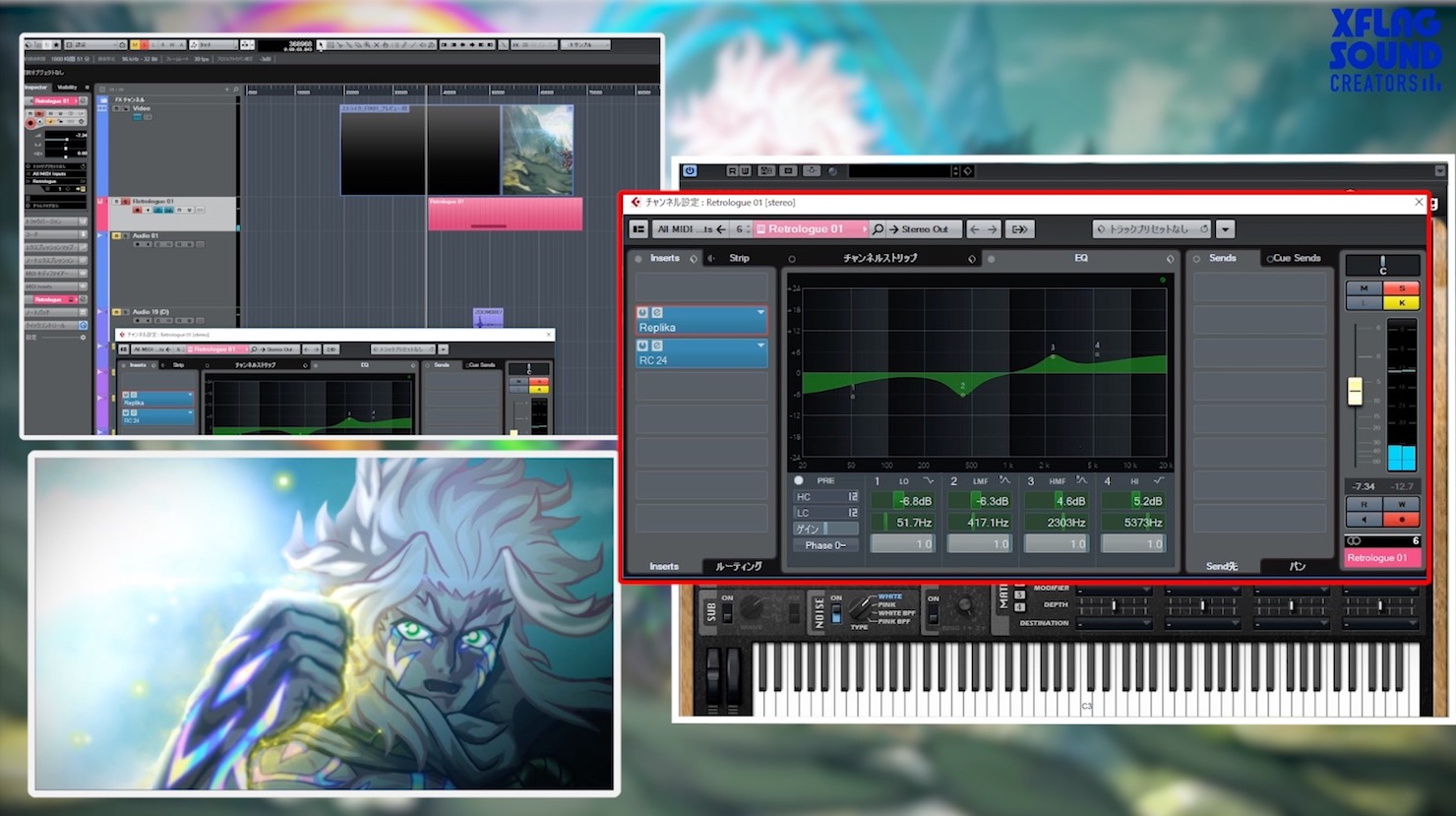Click the export/link channel arrow icon

pos(1019,229)
